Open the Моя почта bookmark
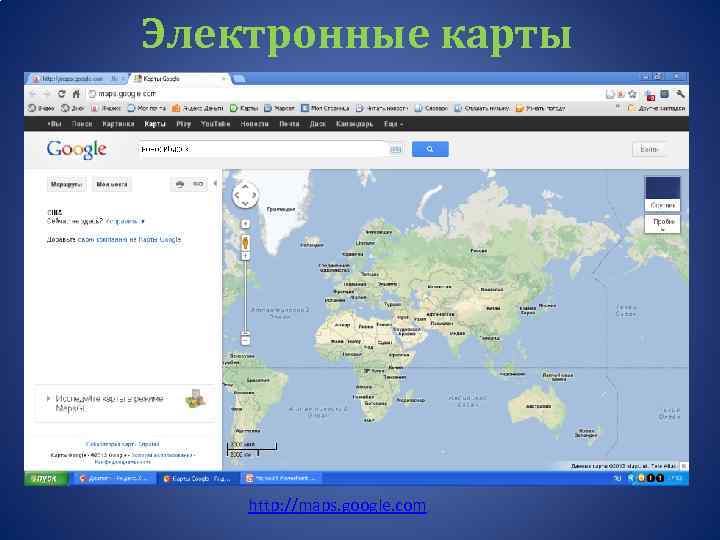The width and height of the screenshot is (720, 540). (146, 108)
